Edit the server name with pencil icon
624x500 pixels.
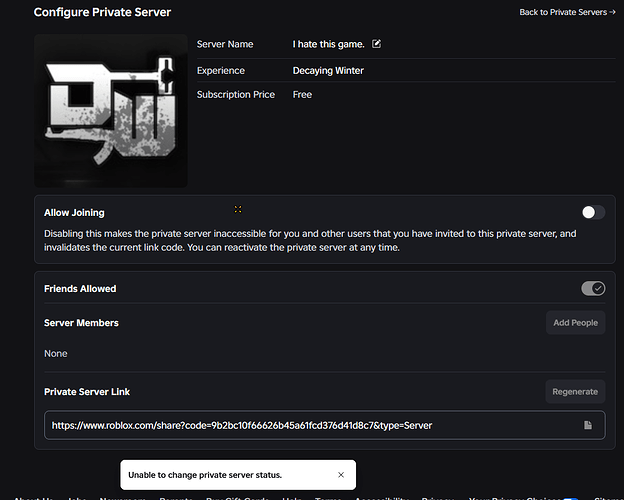click(x=376, y=44)
